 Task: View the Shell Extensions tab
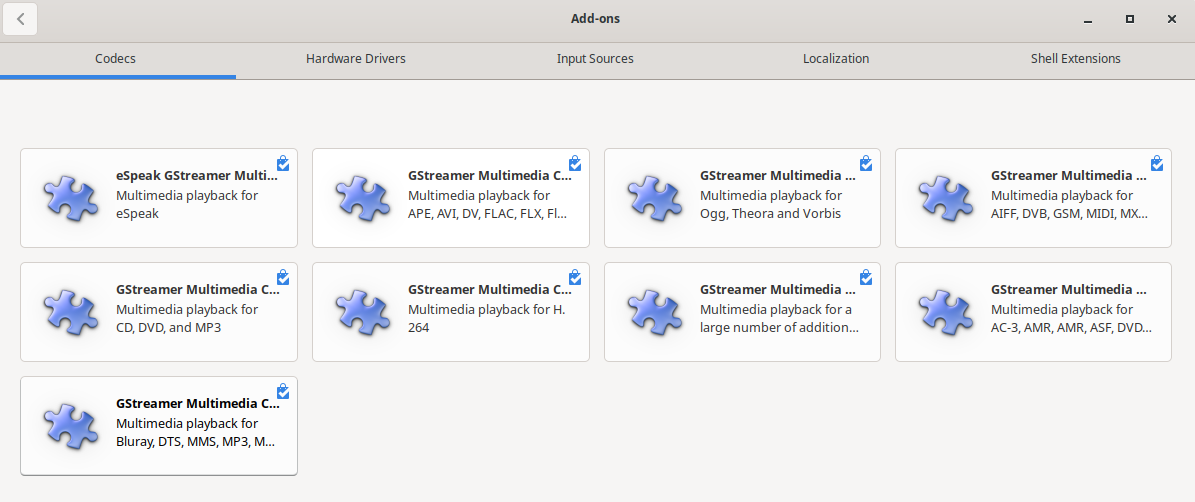point(1075,59)
